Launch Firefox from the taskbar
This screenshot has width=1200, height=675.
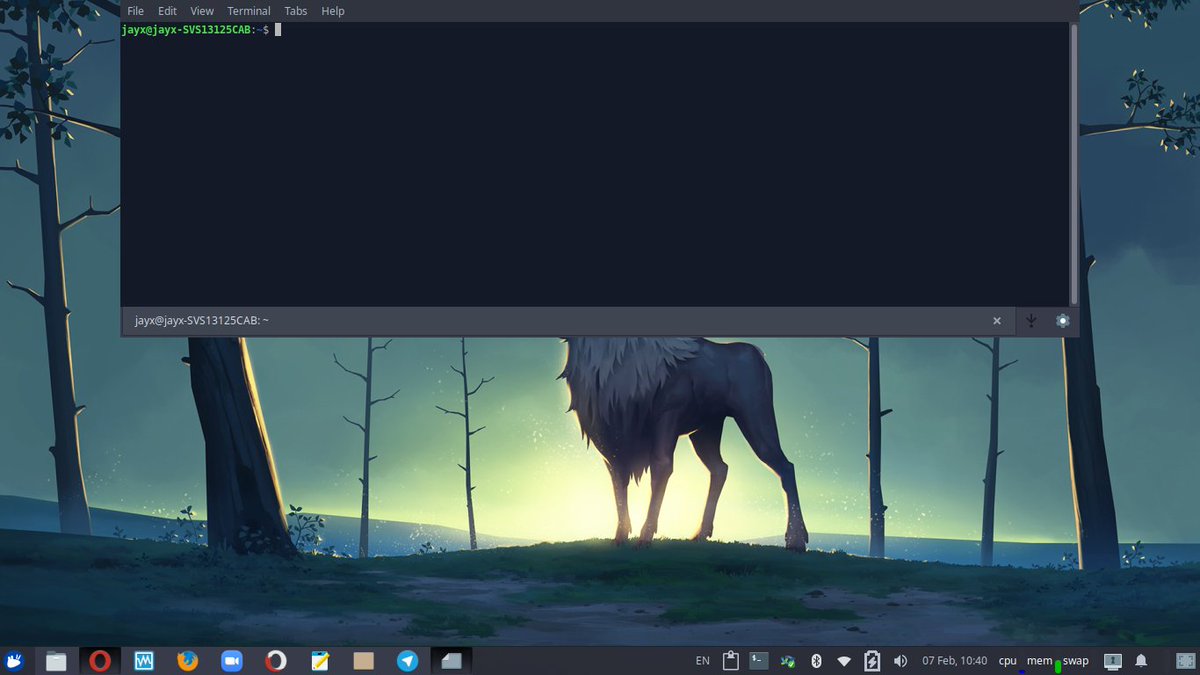coord(187,661)
